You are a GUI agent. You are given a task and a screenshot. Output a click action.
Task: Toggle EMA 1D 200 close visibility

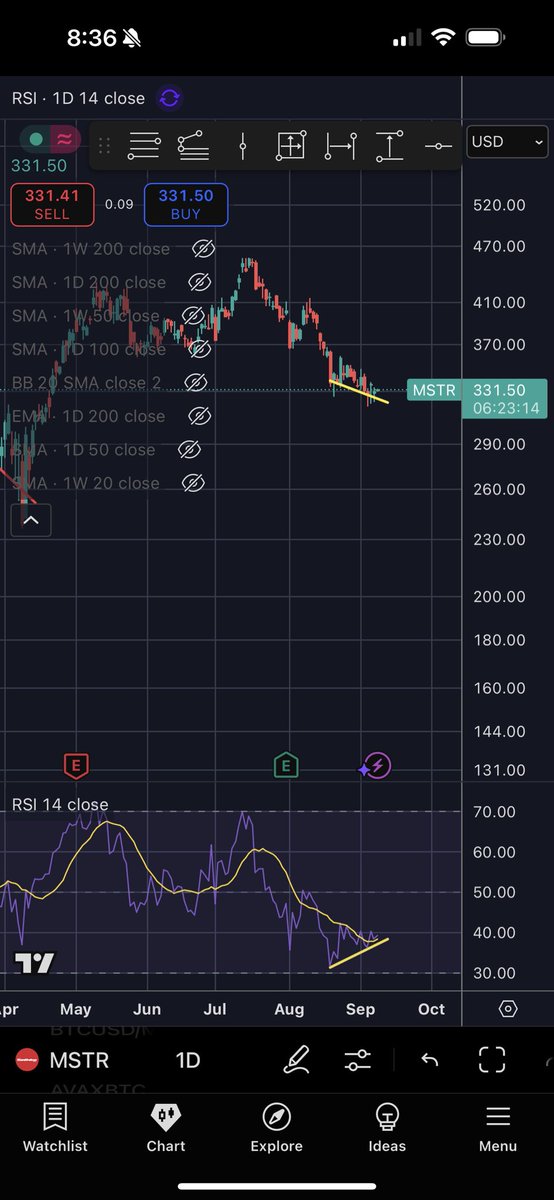pos(198,416)
